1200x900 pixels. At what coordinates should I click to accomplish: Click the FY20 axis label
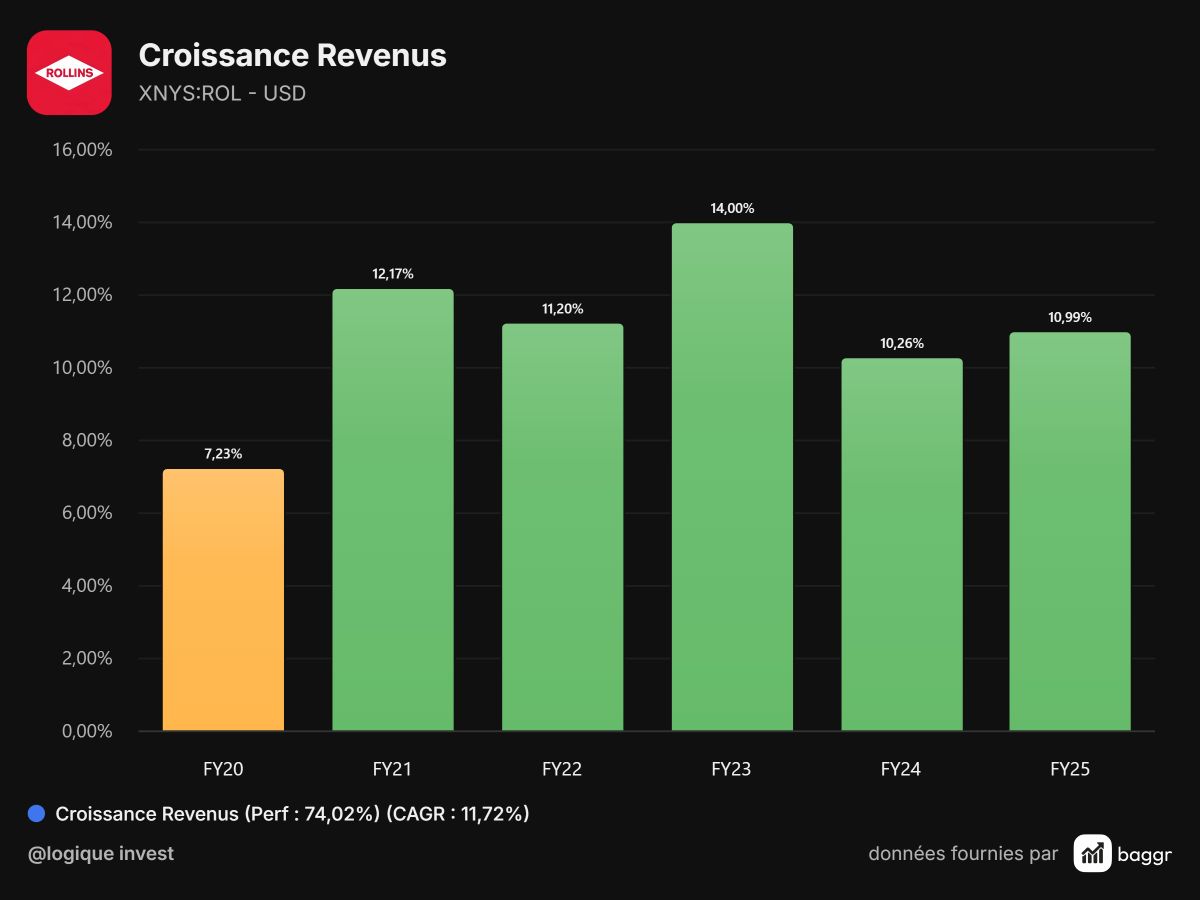[x=223, y=769]
